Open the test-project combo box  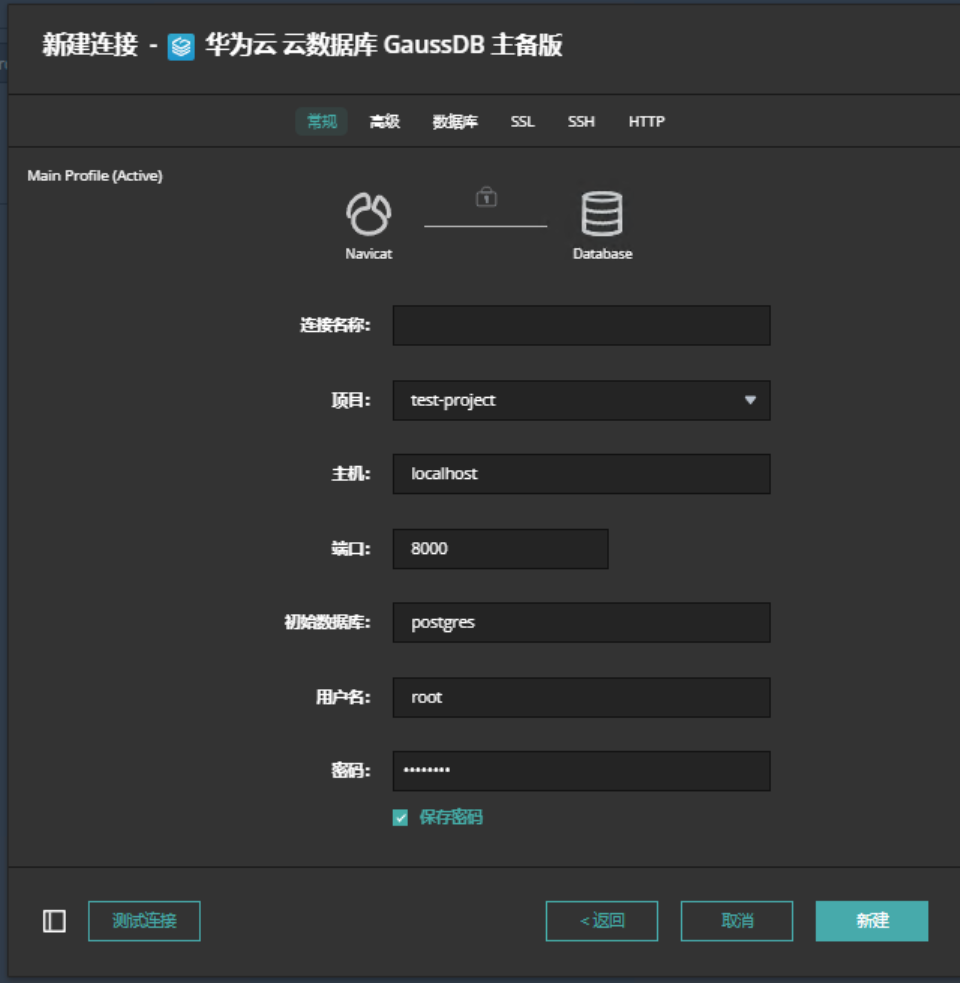pyautogui.click(x=570, y=400)
